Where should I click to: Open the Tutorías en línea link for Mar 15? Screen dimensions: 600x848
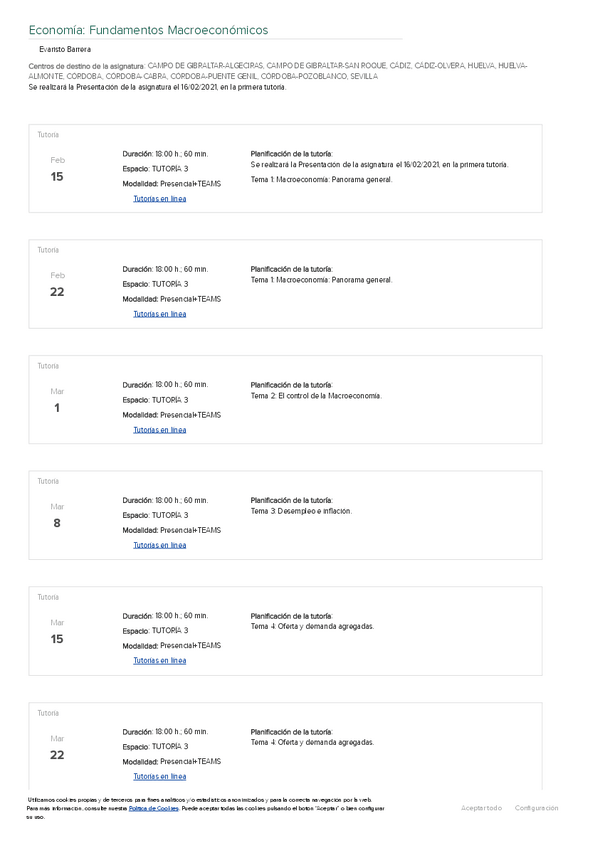tap(160, 661)
